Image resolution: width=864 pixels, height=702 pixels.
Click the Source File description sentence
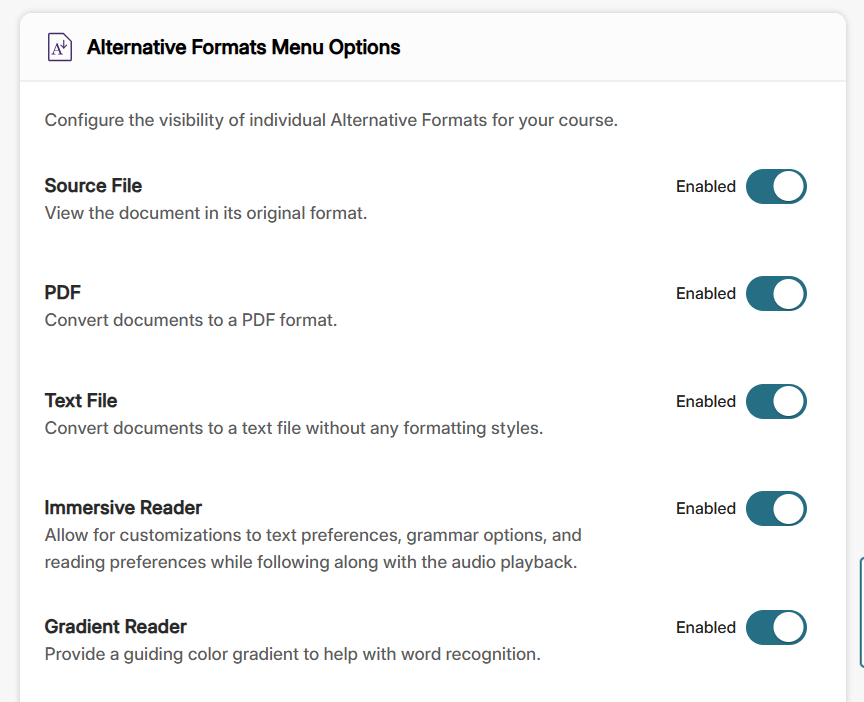pos(203,212)
